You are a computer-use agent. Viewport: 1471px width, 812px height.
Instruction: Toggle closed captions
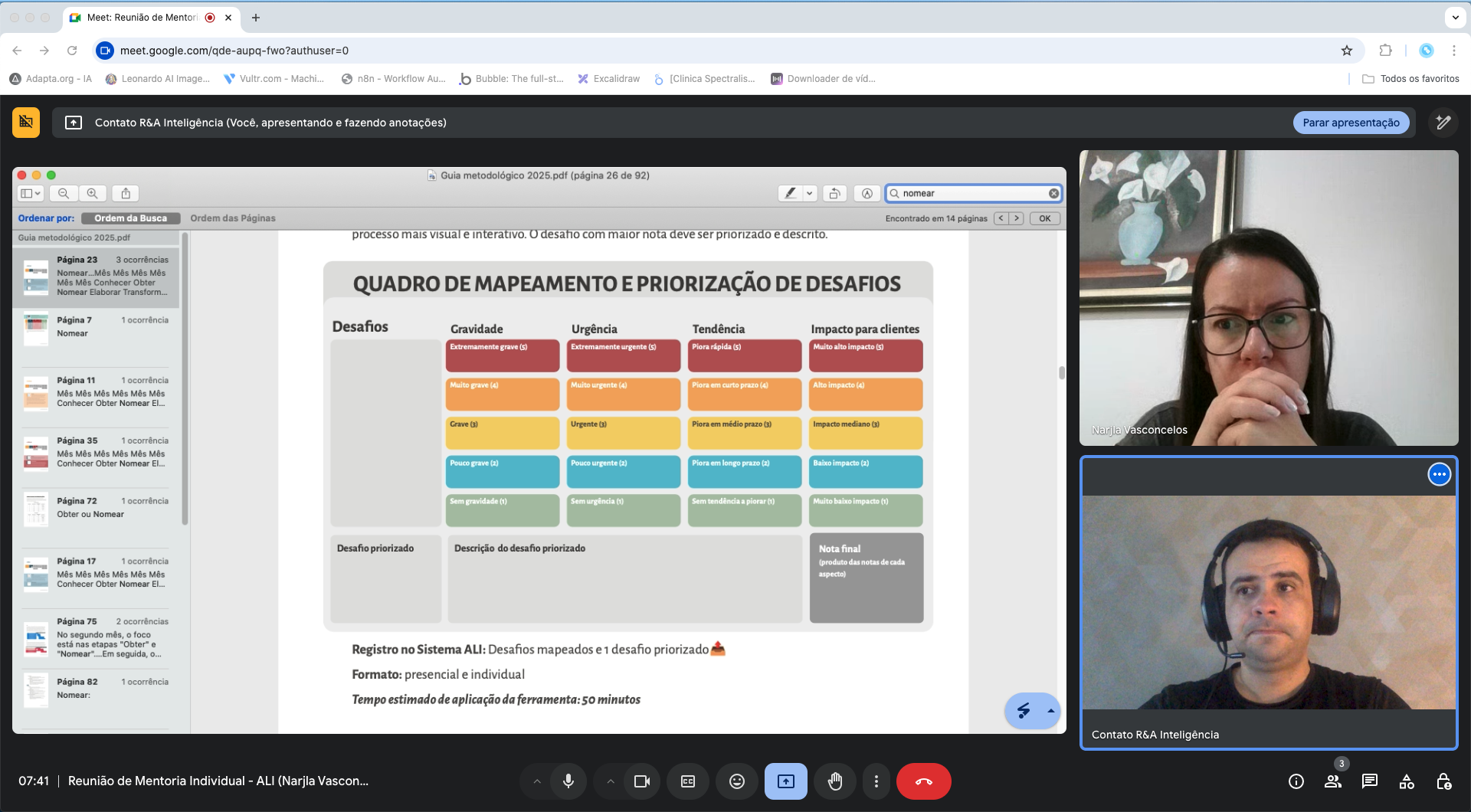tap(688, 781)
